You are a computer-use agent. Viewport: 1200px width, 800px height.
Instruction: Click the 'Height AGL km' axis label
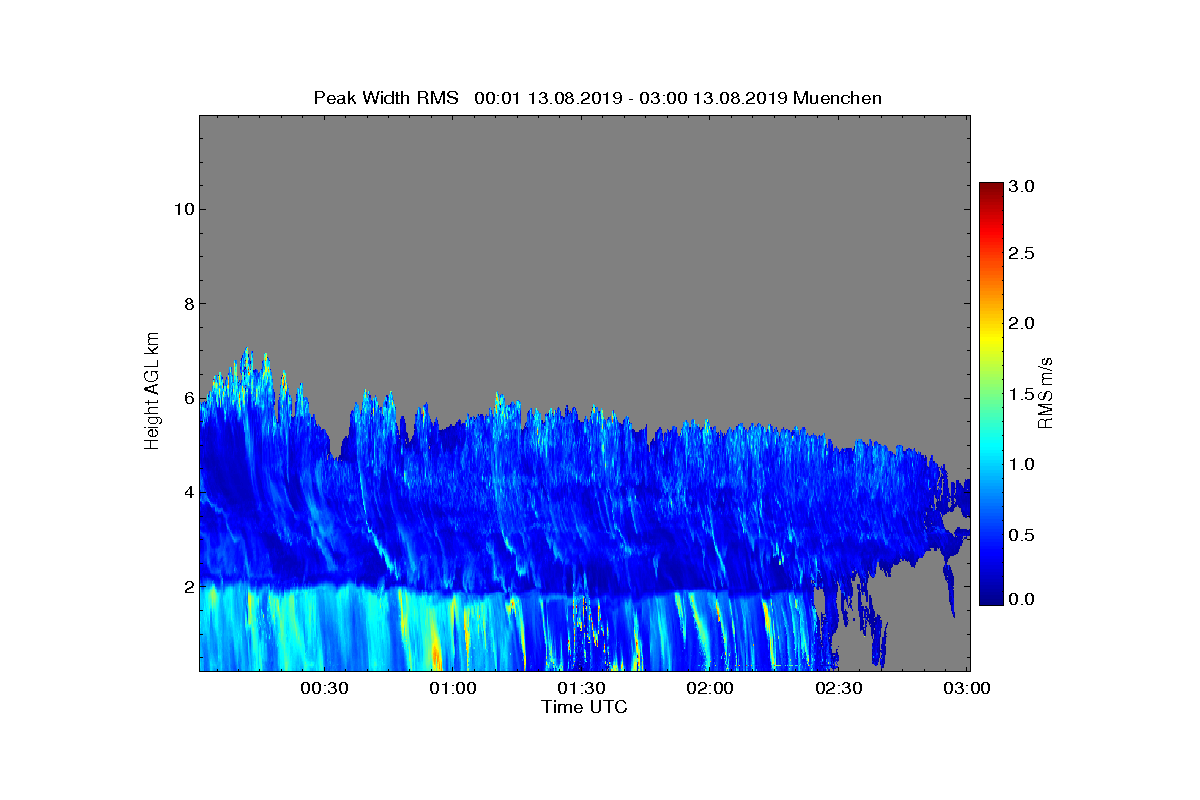click(x=152, y=392)
